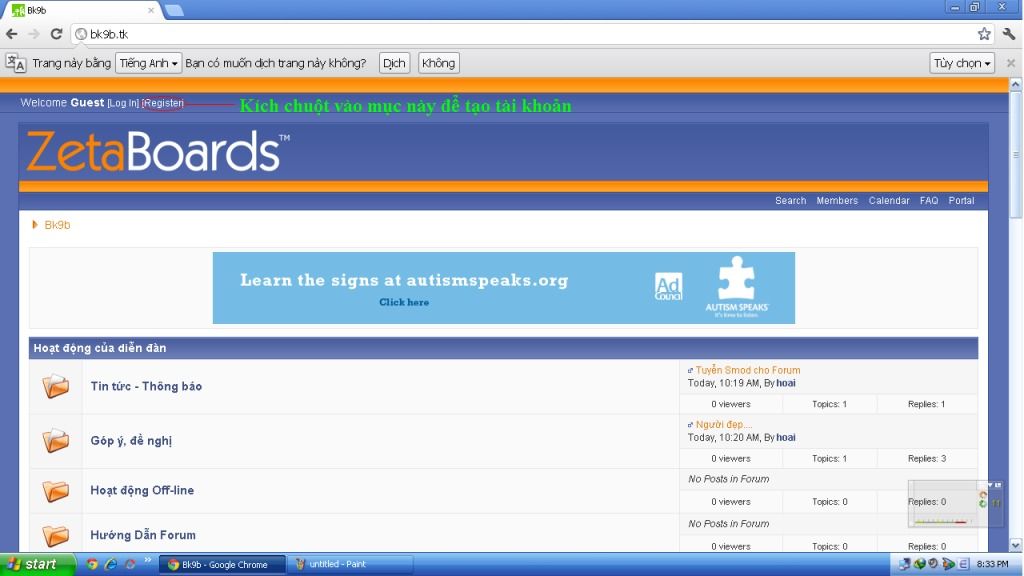Open the Tuyển Smod cho Forum topic
Image resolution: width=1024 pixels, height=576 pixels.
748,370
